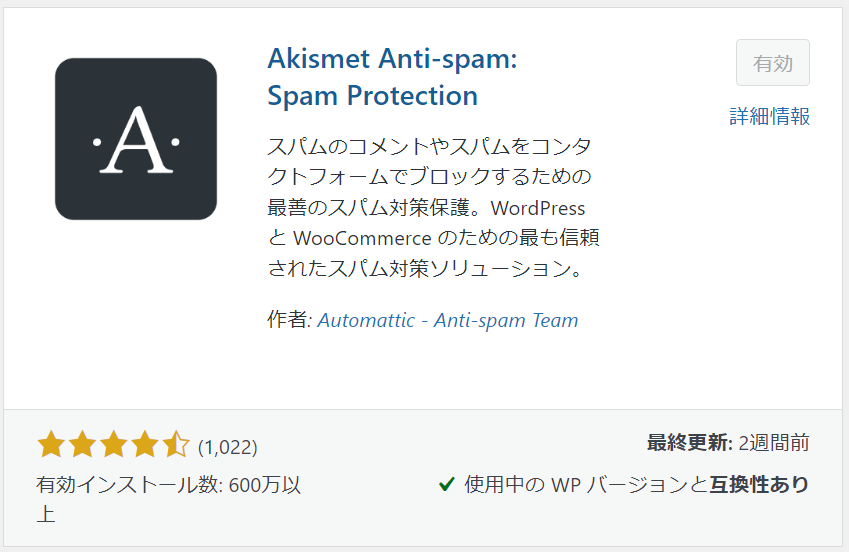This screenshot has height=552, width=849.
Task: Click the first gold rating star
Action: [51, 445]
